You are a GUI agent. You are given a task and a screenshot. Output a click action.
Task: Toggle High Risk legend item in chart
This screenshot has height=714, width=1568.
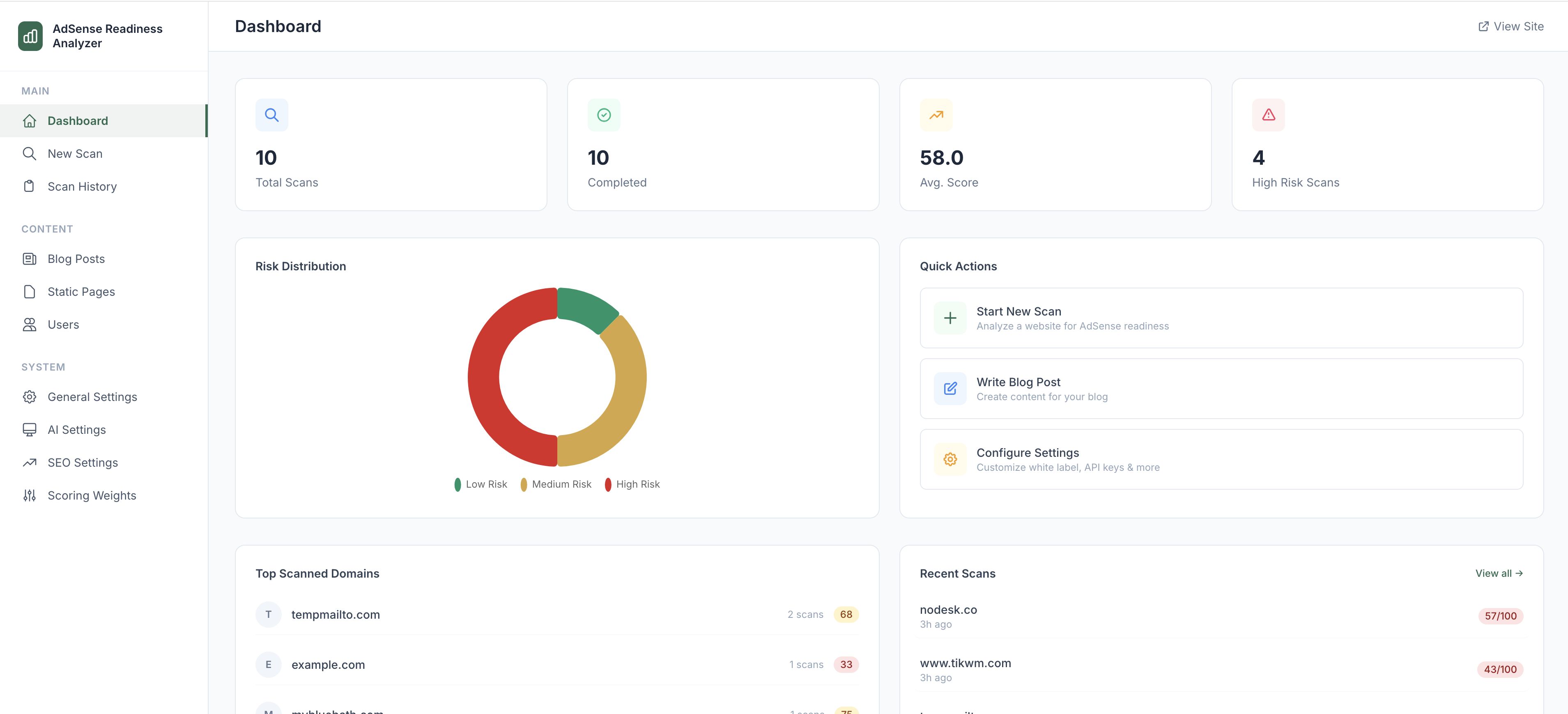632,484
